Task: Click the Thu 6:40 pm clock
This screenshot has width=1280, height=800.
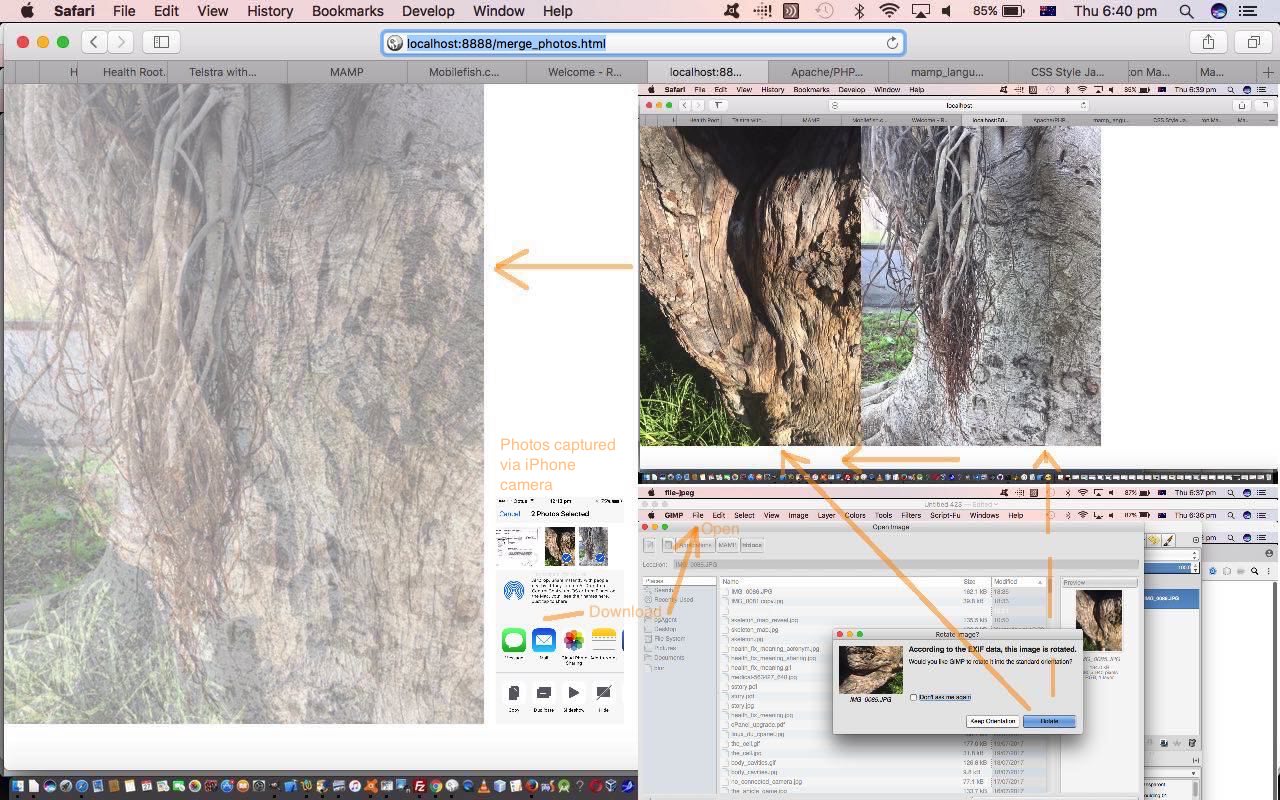Action: click(1115, 11)
